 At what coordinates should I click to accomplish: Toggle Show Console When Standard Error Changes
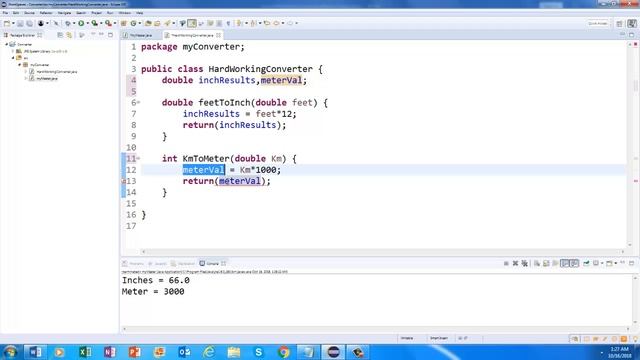coord(574,263)
